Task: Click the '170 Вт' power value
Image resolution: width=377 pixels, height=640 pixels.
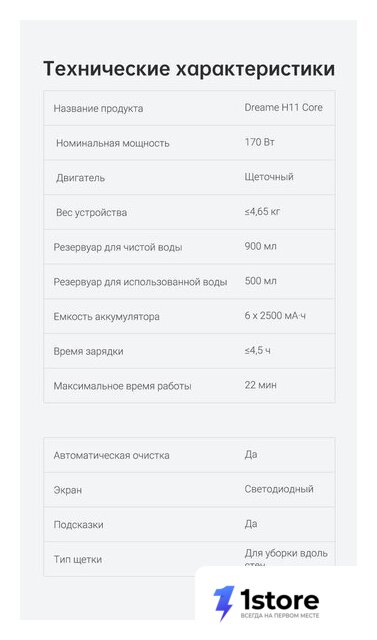Action: (259, 142)
